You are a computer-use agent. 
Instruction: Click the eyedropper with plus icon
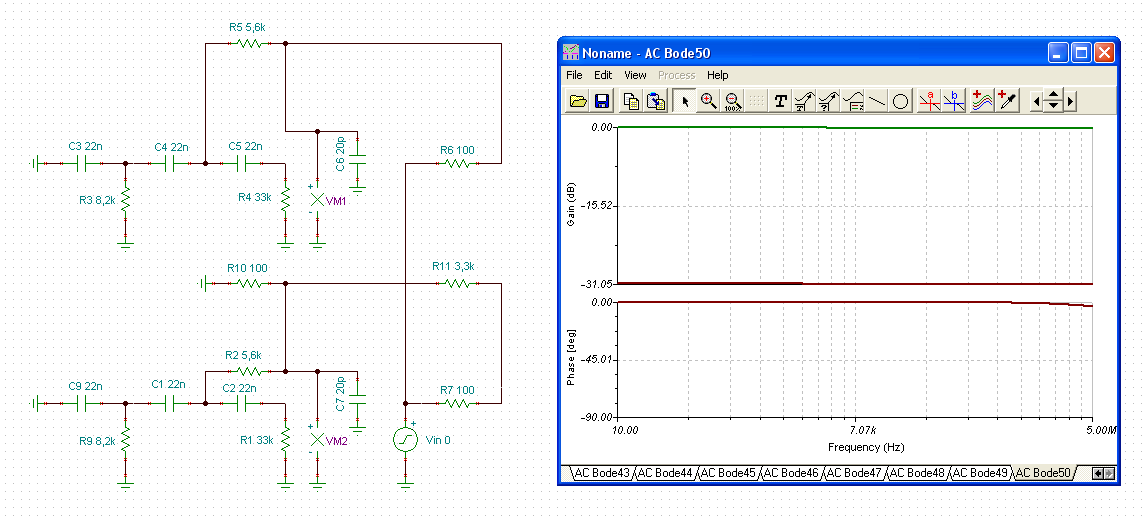coord(1007,102)
